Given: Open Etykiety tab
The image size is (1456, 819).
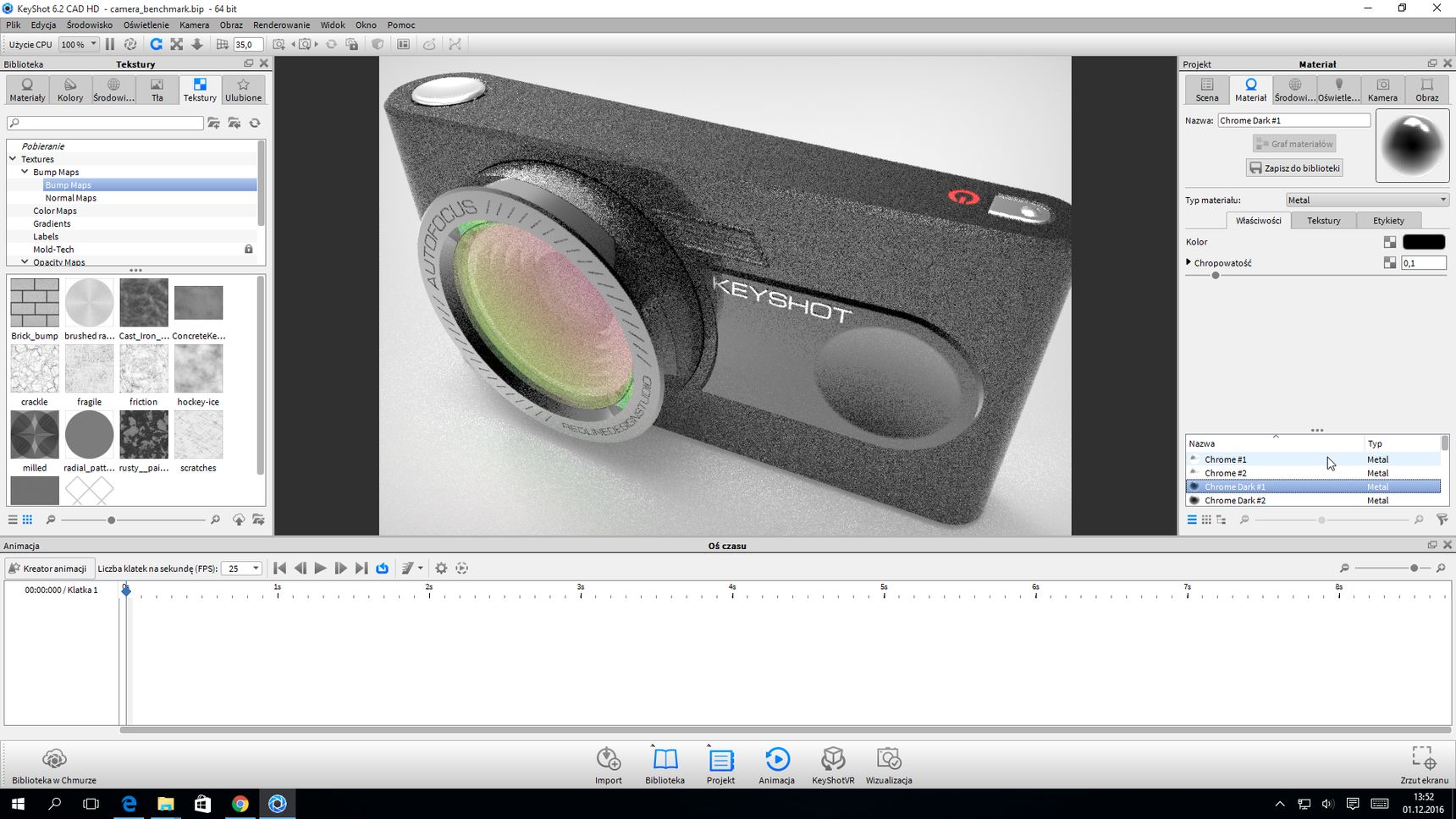Looking at the screenshot, I should 1388,221.
